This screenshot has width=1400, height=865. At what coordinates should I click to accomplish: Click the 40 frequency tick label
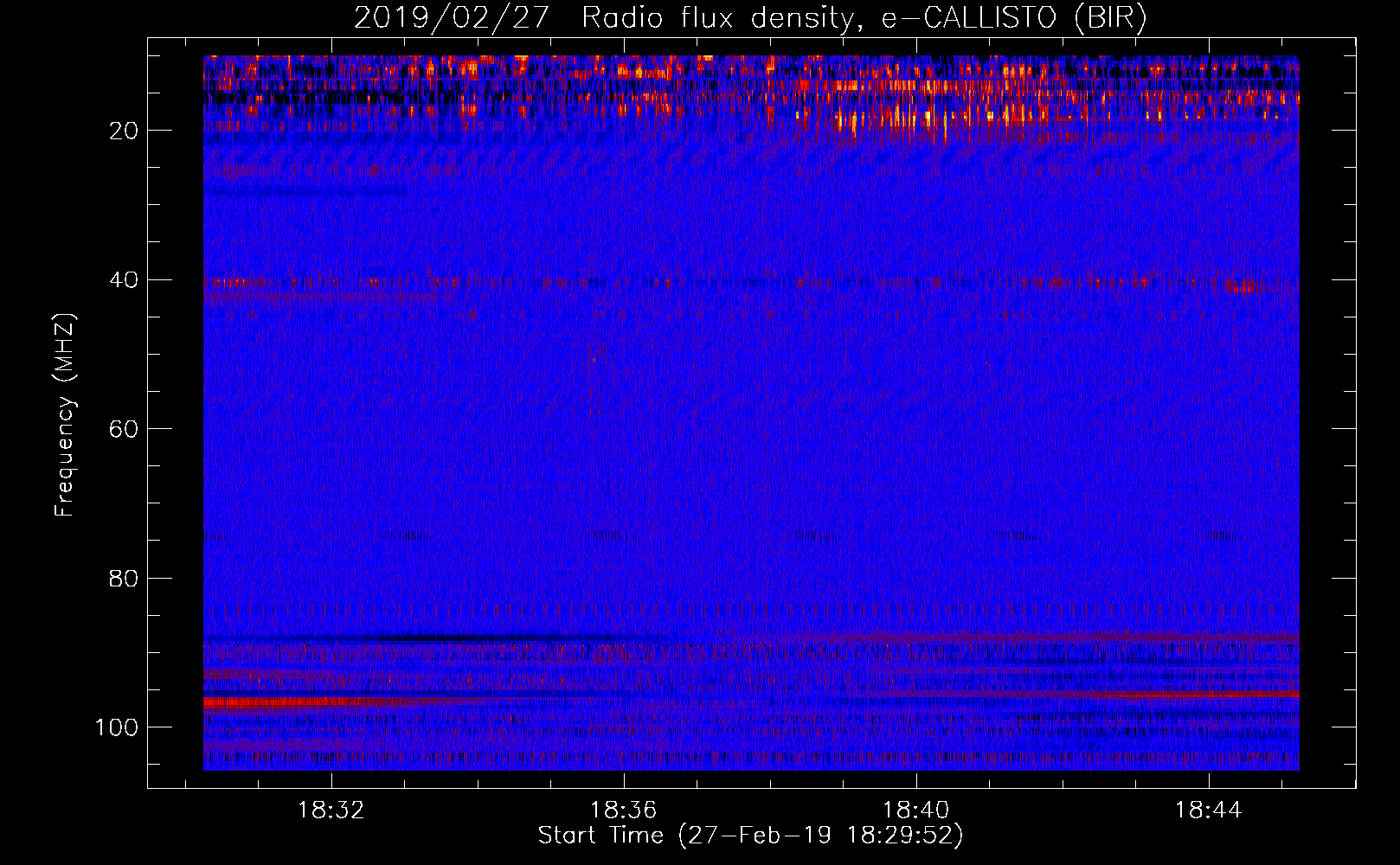click(x=124, y=280)
